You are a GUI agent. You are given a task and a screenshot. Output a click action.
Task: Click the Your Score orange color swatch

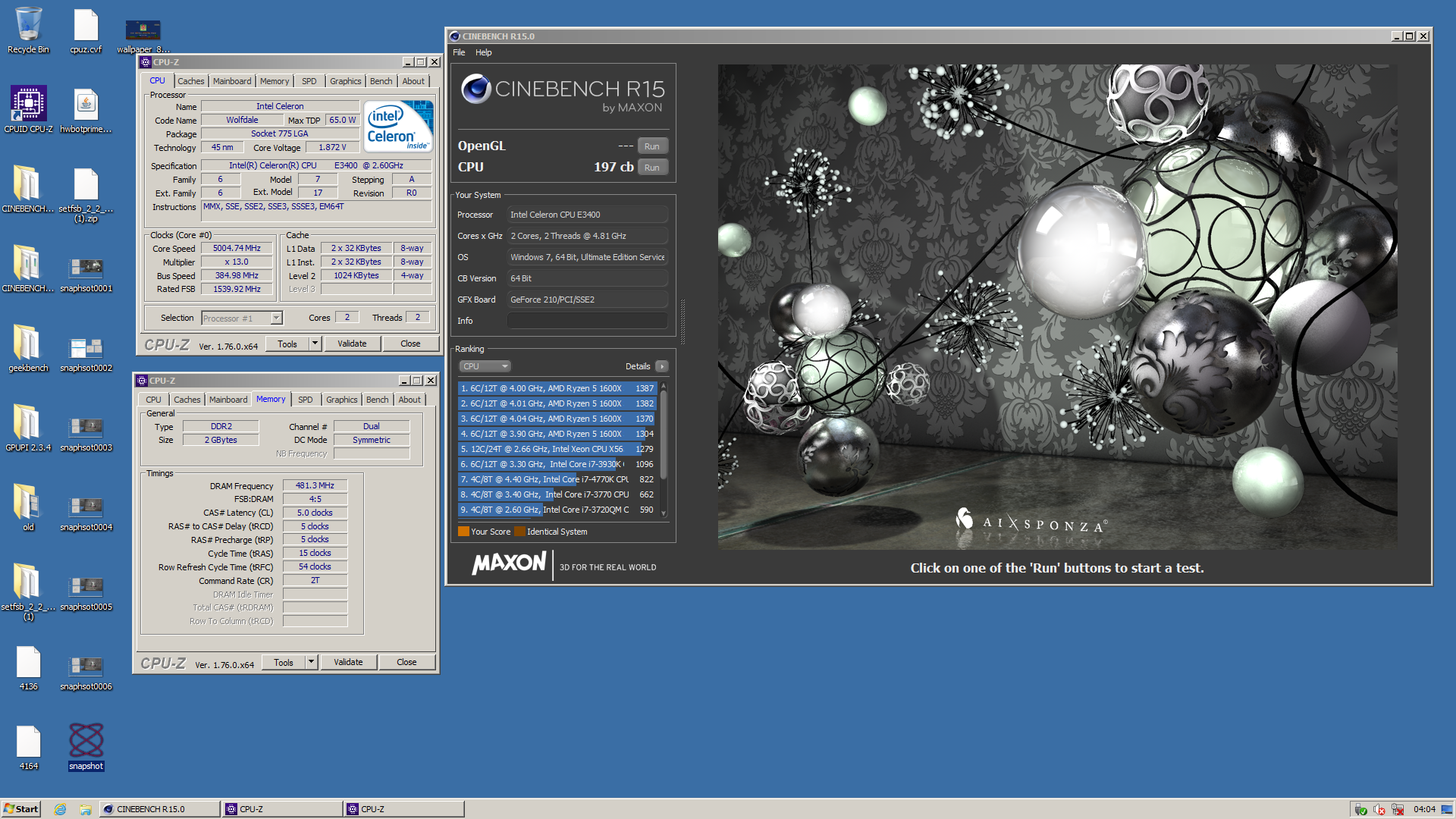[463, 532]
